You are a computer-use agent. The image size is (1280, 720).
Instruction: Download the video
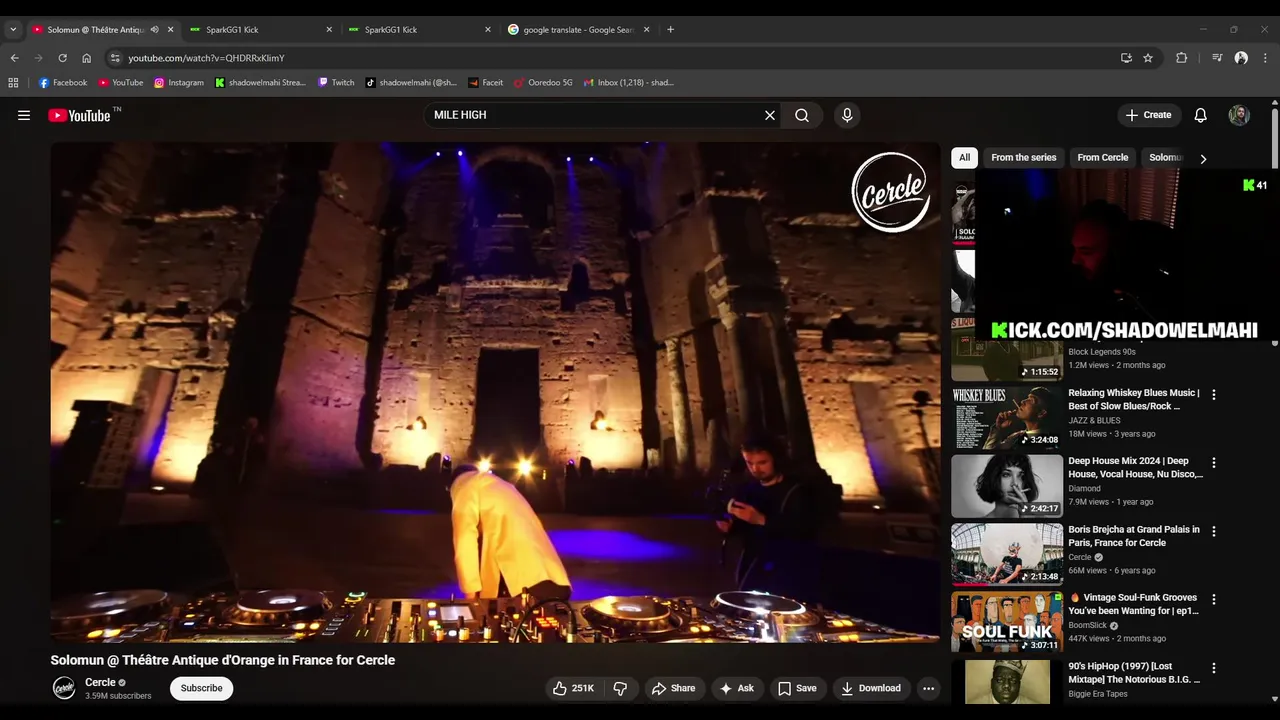tap(871, 688)
